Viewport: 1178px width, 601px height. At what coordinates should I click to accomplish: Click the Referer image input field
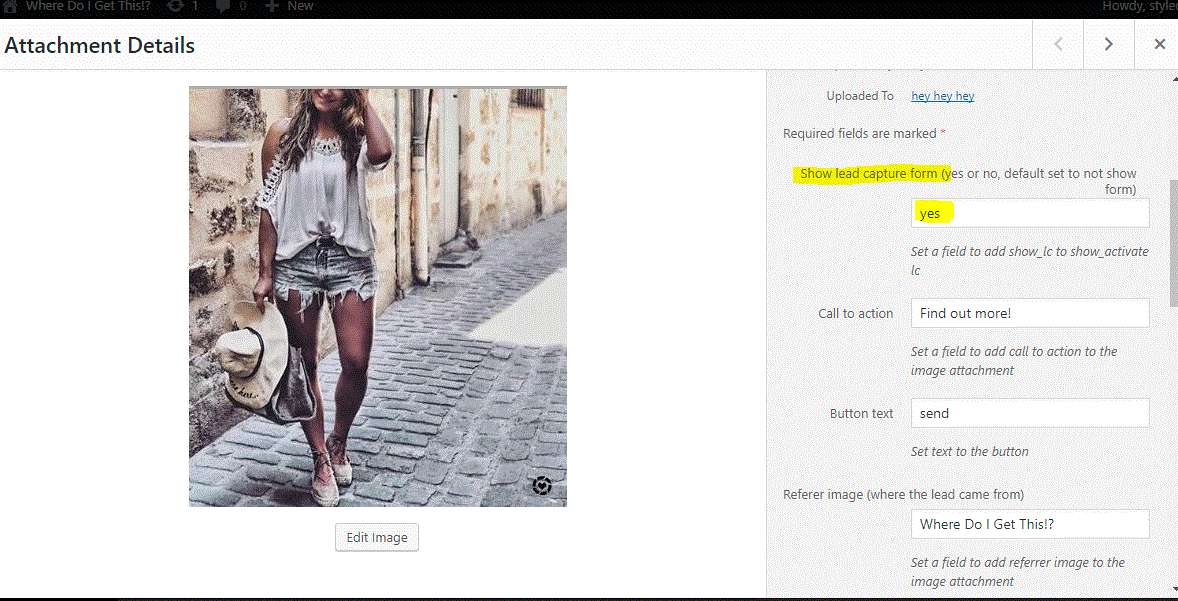click(x=1030, y=524)
